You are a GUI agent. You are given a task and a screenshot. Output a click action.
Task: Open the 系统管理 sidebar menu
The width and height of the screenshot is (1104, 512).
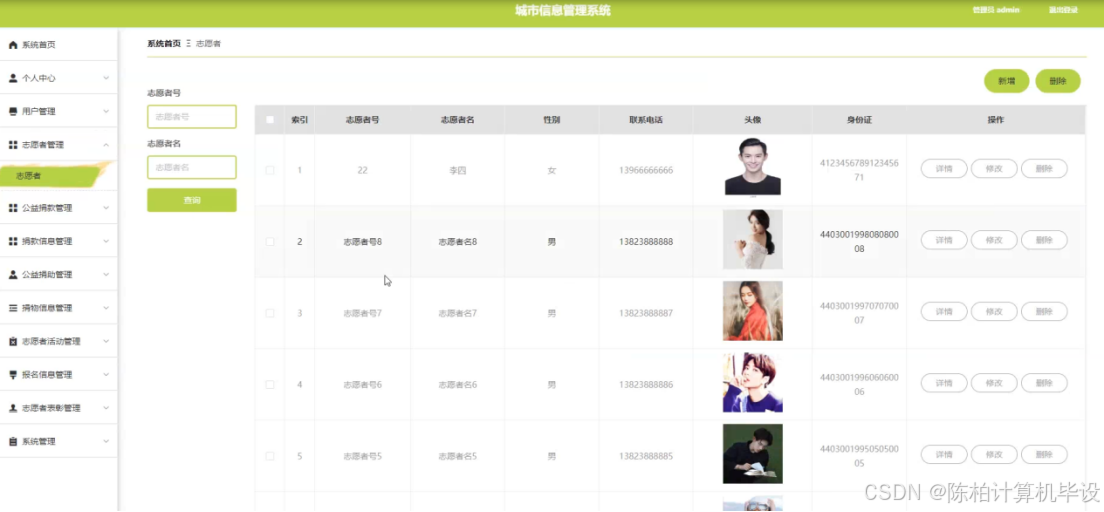(x=58, y=442)
